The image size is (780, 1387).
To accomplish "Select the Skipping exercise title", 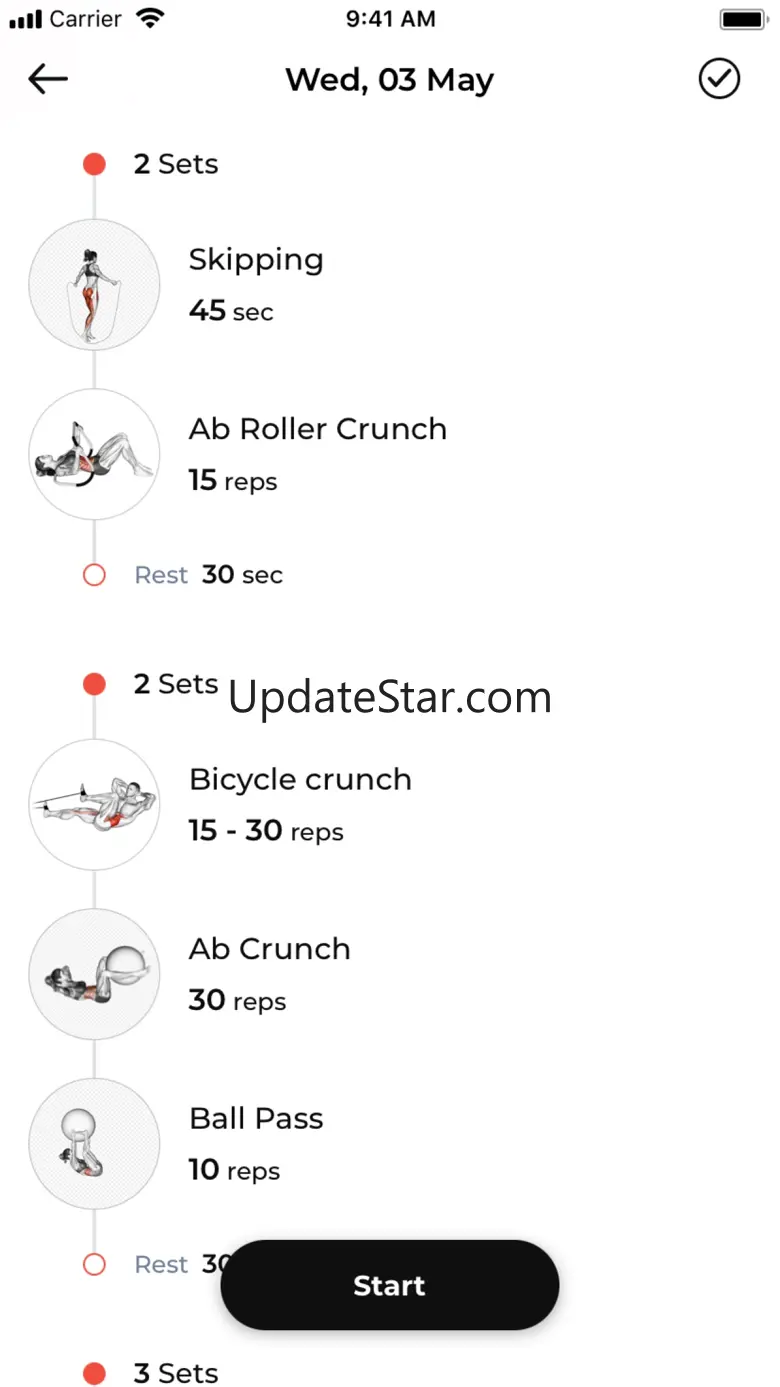I will click(256, 260).
